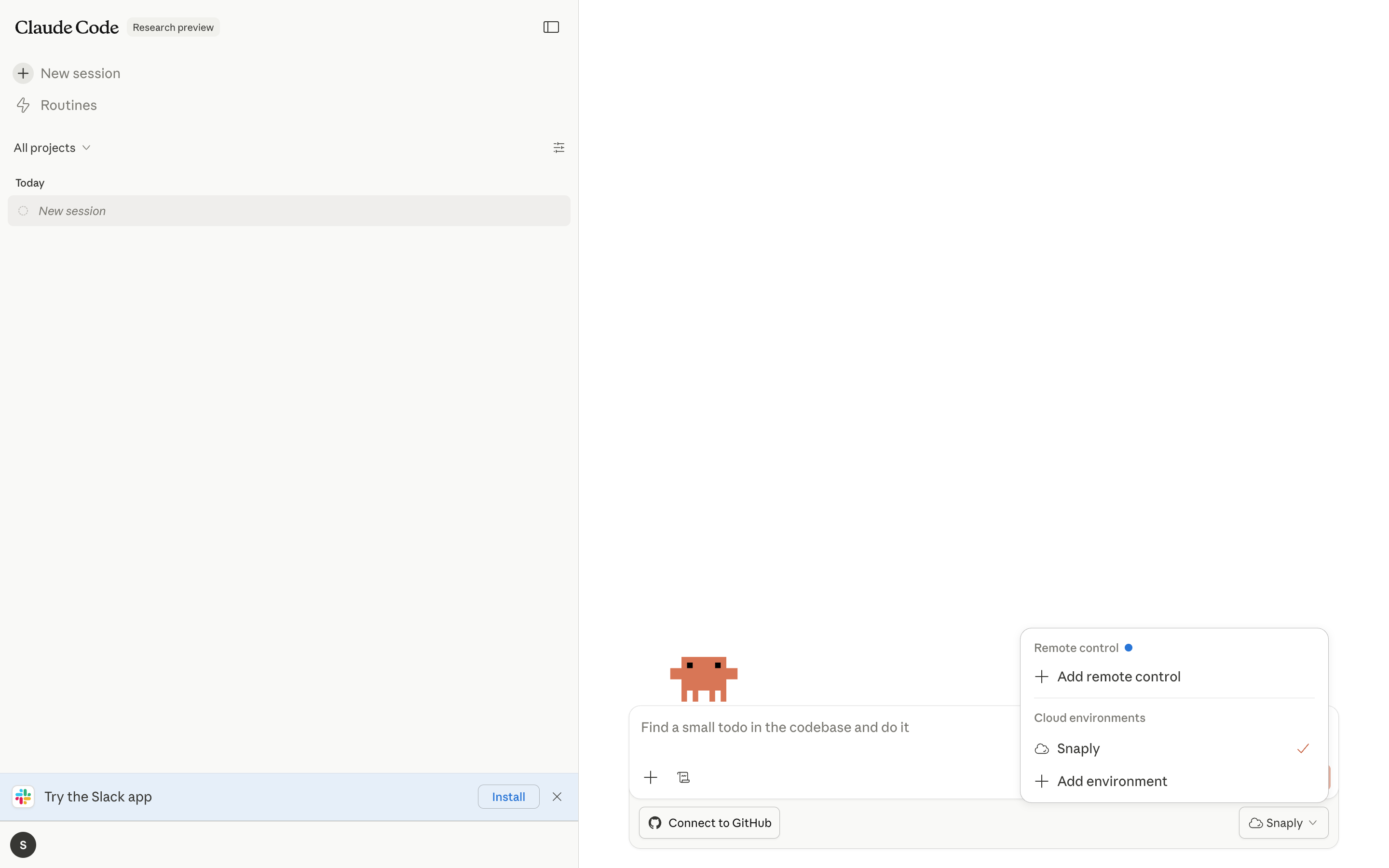Collapse the sidebar with panel icon

coord(551,27)
